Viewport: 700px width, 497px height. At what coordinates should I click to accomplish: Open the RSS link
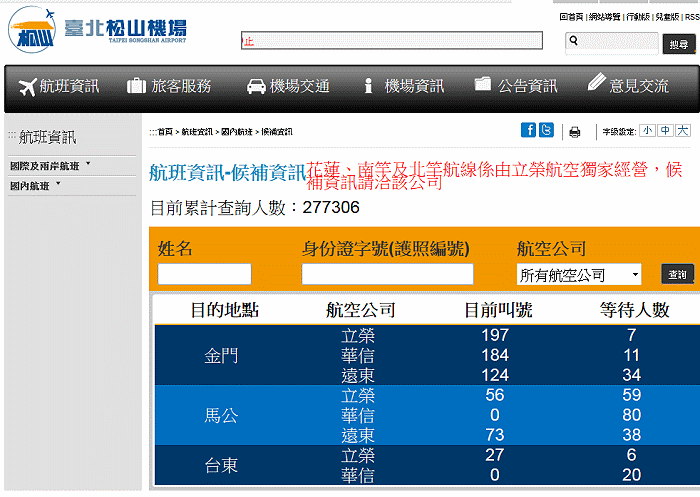pos(692,17)
